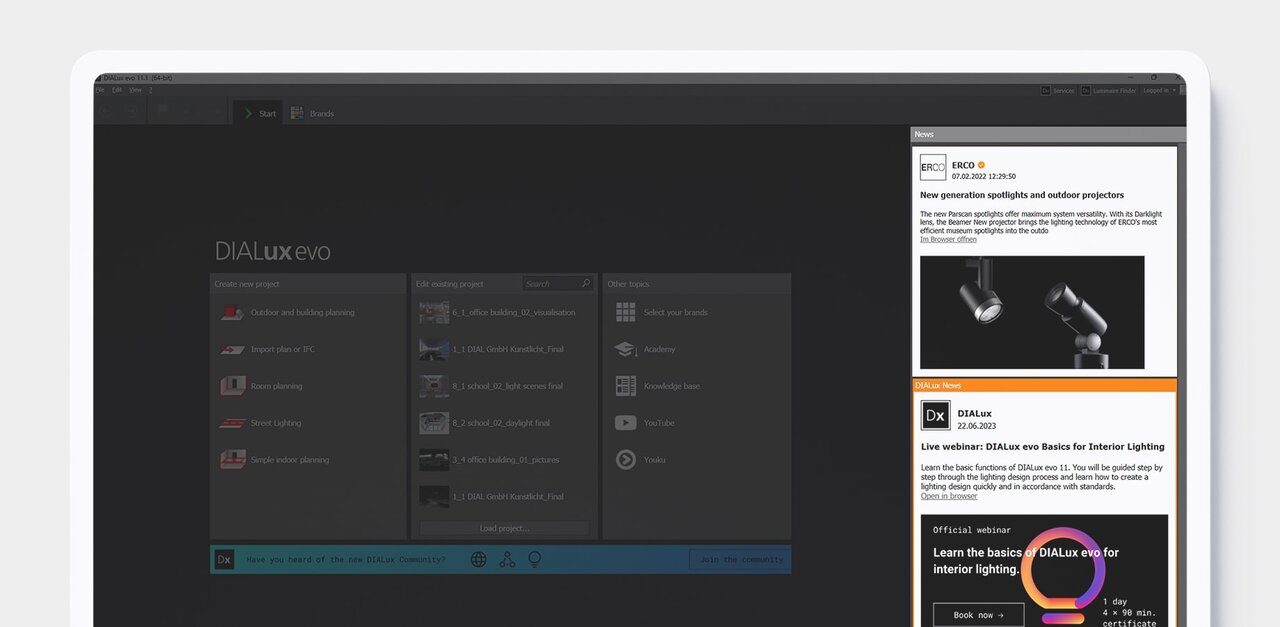This screenshot has width=1280, height=627.
Task: Open the Im Browser öffnen link
Action: 948,240
